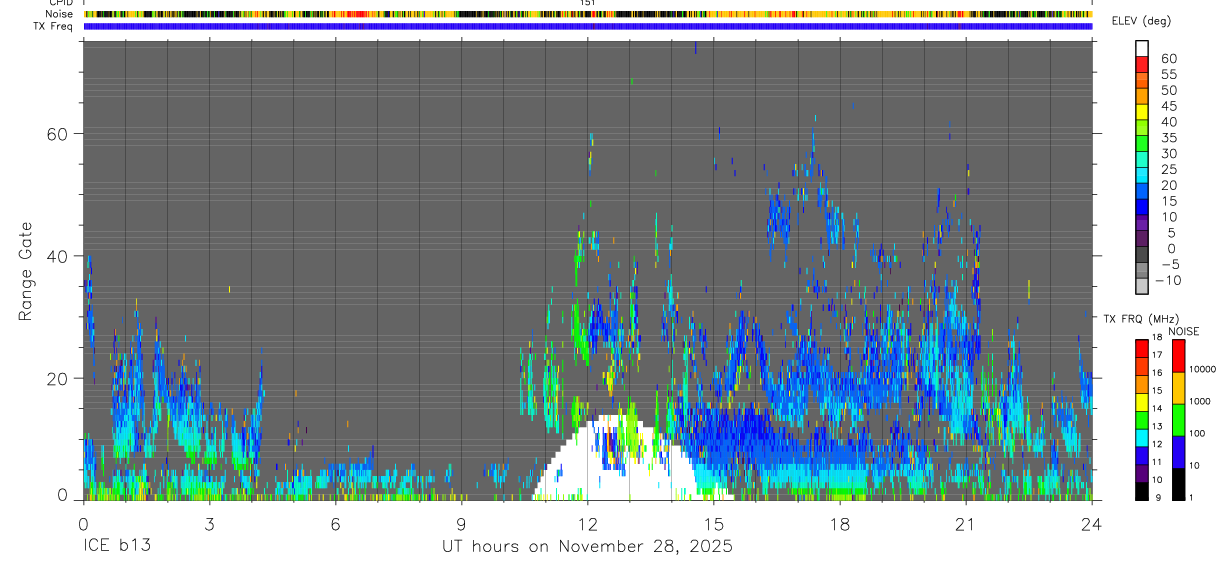Click the blue TX Freq strip above the plot
This screenshot has width=1228, height=567.
[x=588, y=26]
